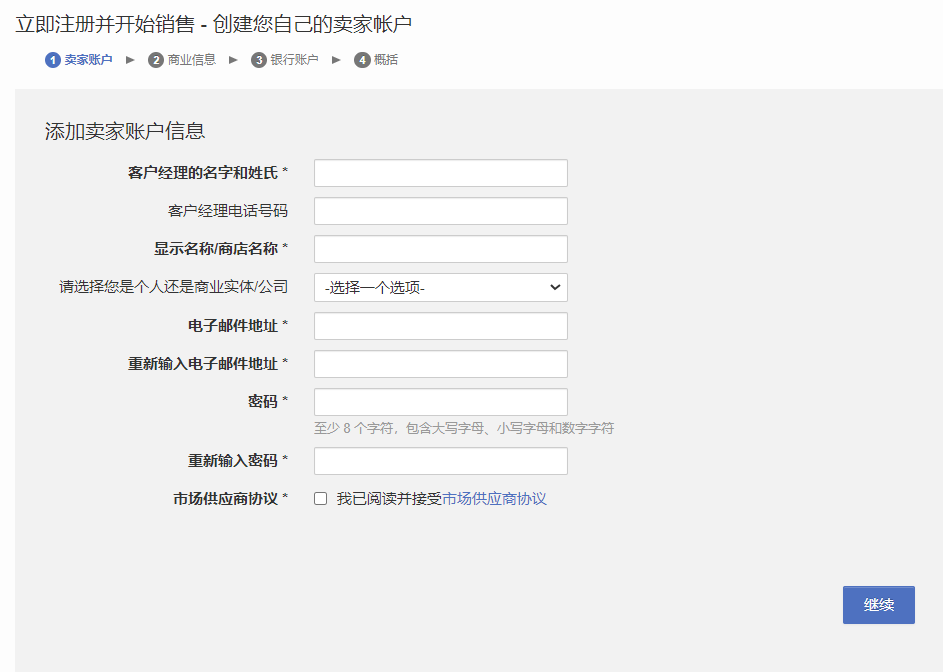Click the 立即注册并开始销售 page title
The image size is (943, 672).
pos(213,24)
